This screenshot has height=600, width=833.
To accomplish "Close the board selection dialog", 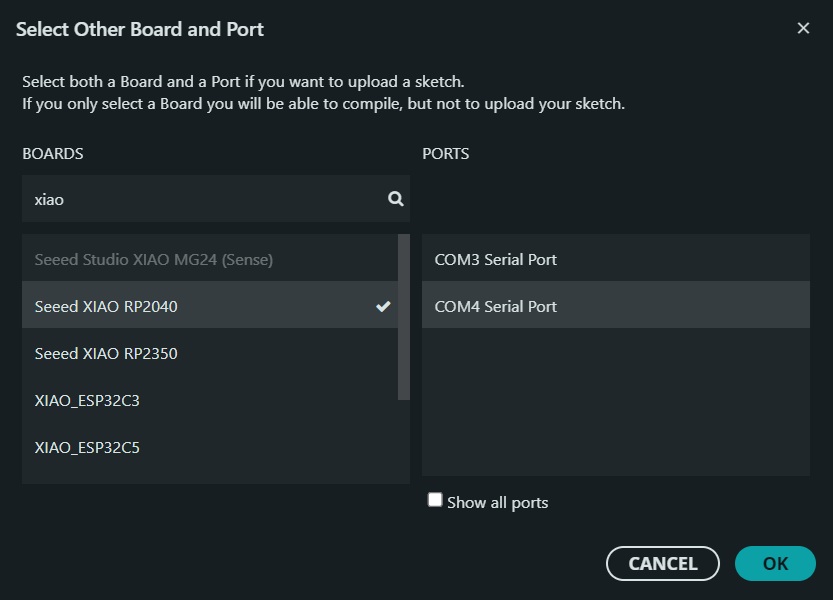I will pyautogui.click(x=803, y=28).
